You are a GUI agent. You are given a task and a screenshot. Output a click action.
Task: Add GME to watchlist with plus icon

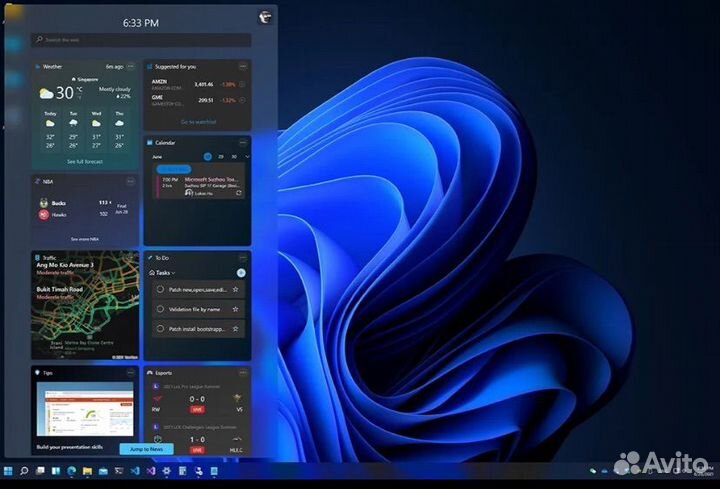tap(242, 100)
